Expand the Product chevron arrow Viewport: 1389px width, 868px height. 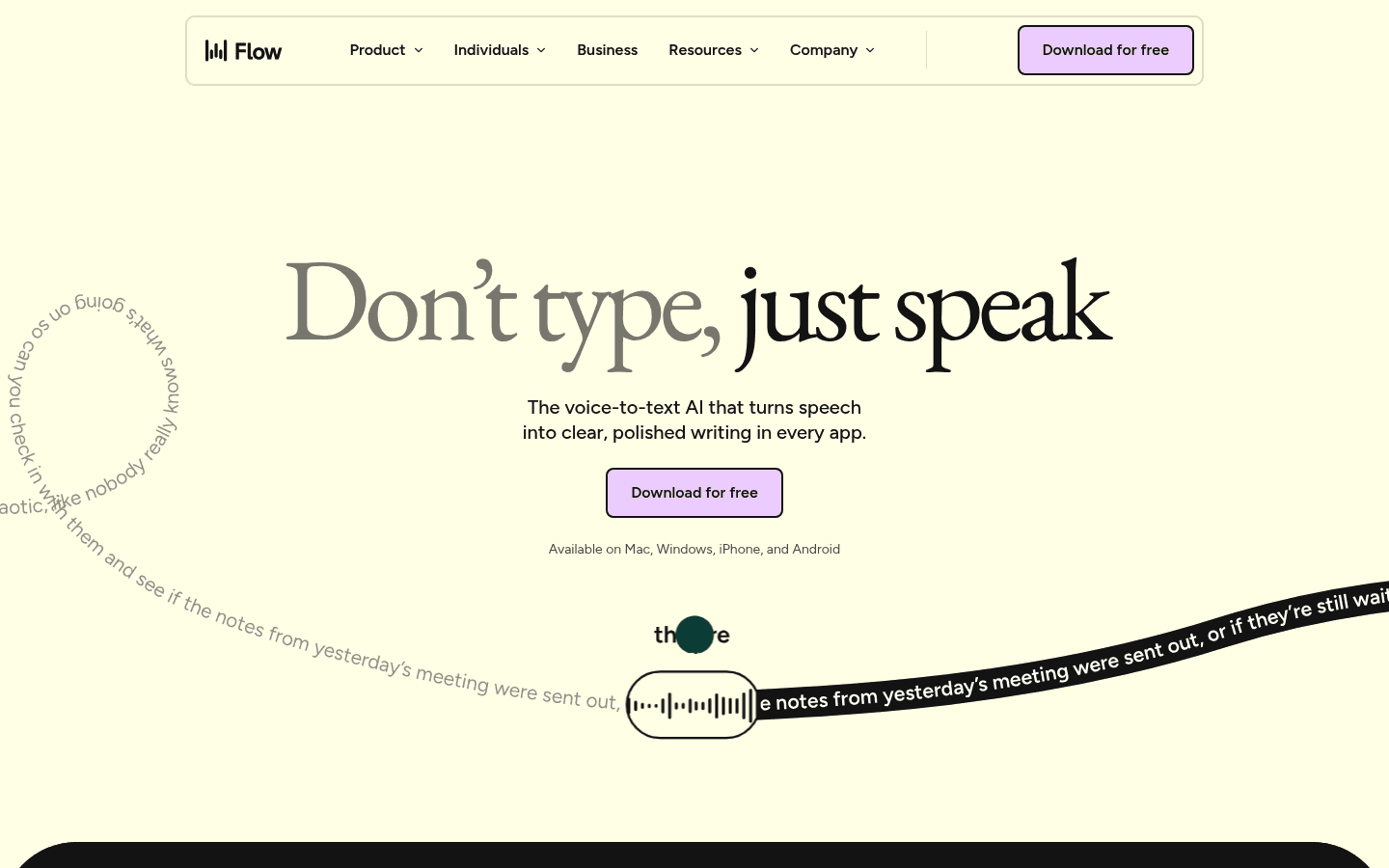pyautogui.click(x=419, y=50)
